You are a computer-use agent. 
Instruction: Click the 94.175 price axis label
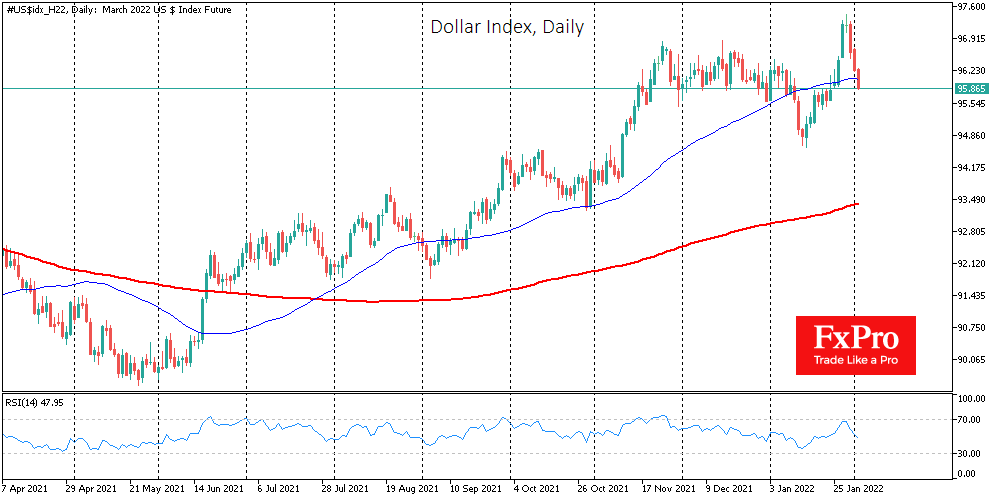pyautogui.click(x=972, y=168)
